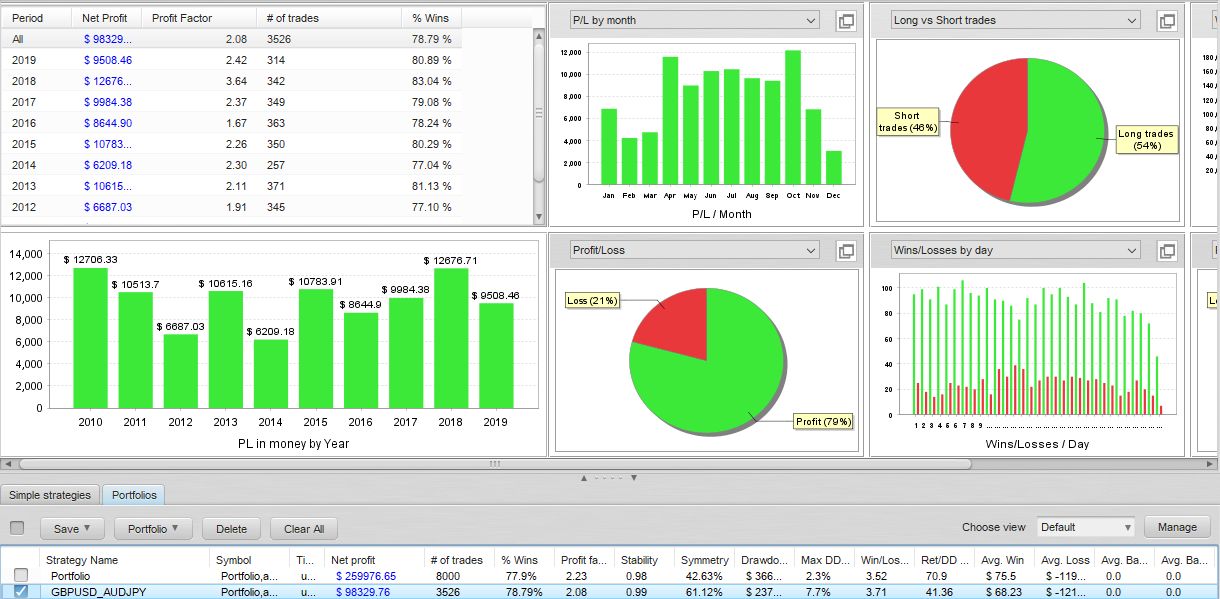
Task: Expand panel using the down splitter arrow
Action: 634,478
